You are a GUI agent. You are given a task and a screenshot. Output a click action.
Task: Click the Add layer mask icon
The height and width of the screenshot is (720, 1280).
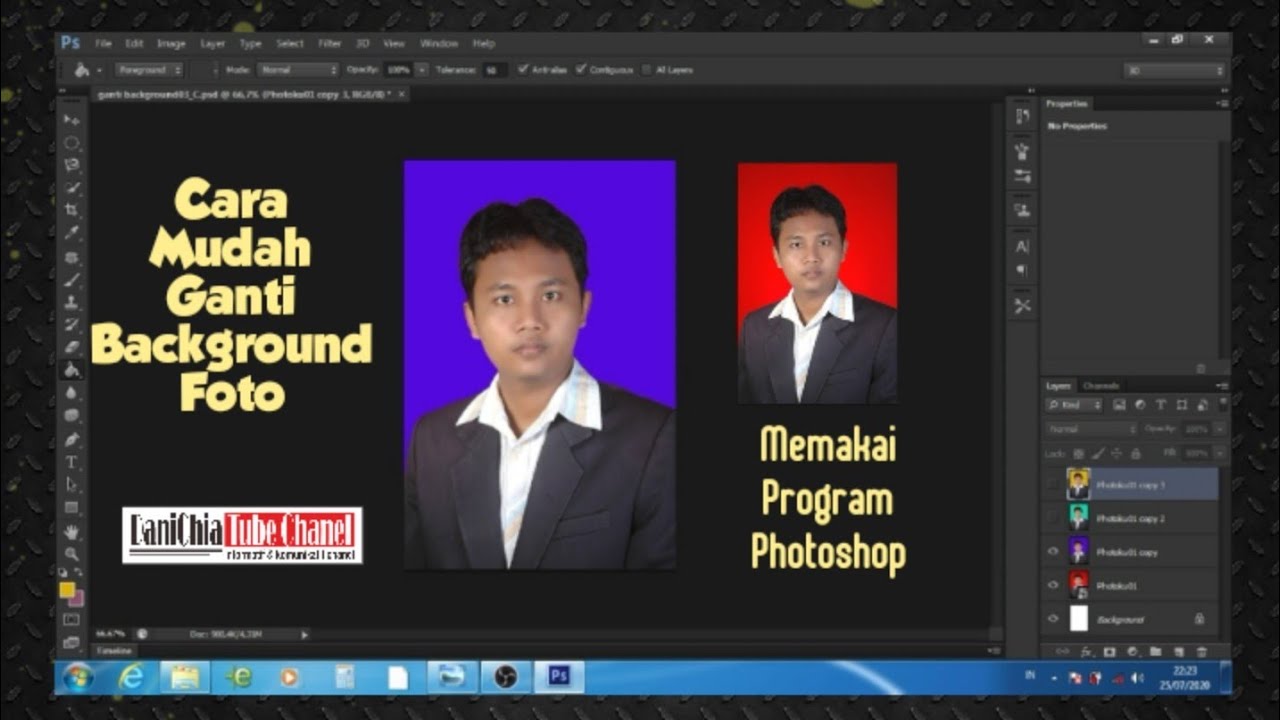(1108, 651)
